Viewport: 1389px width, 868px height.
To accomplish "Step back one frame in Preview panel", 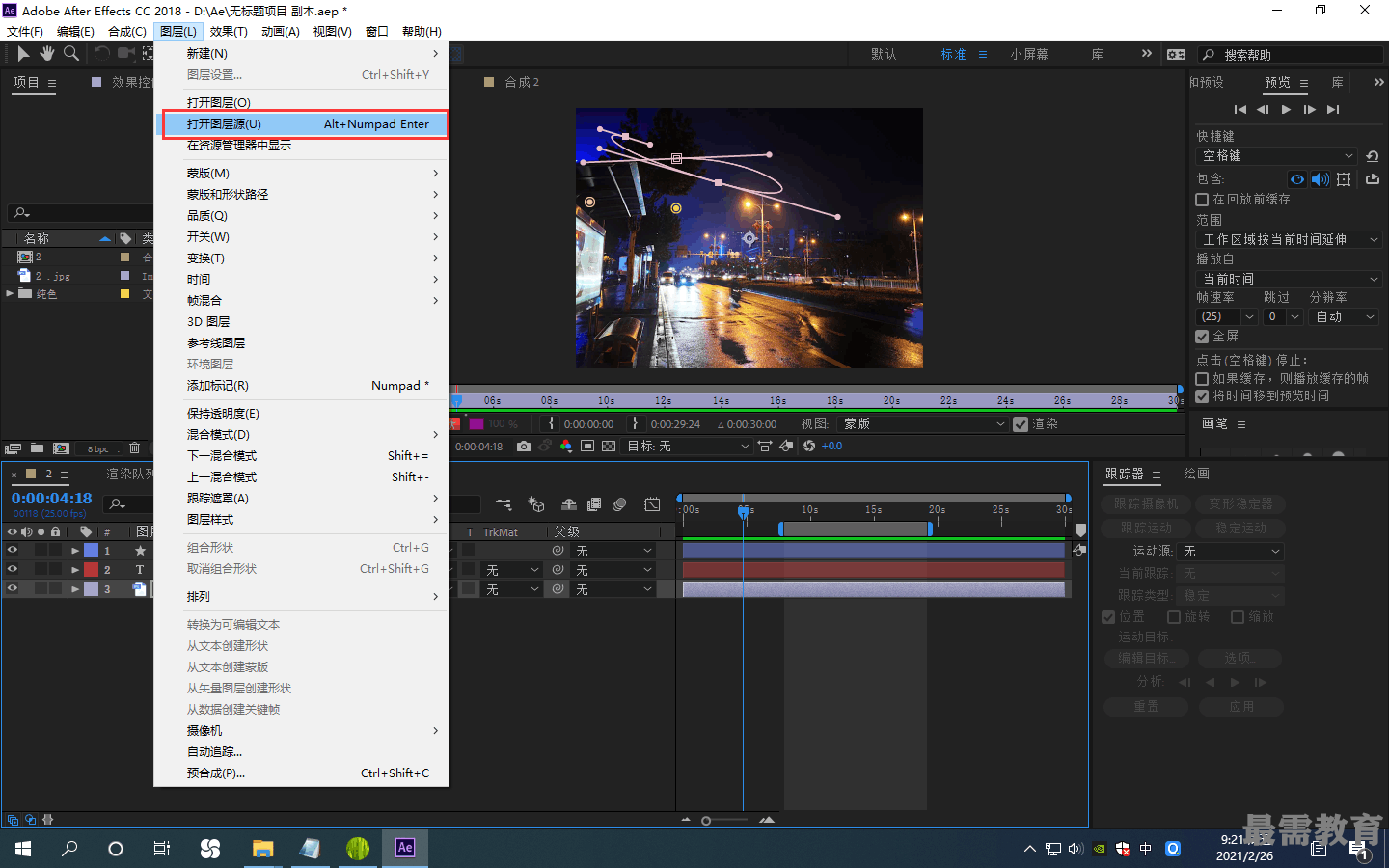I will click(x=1263, y=110).
